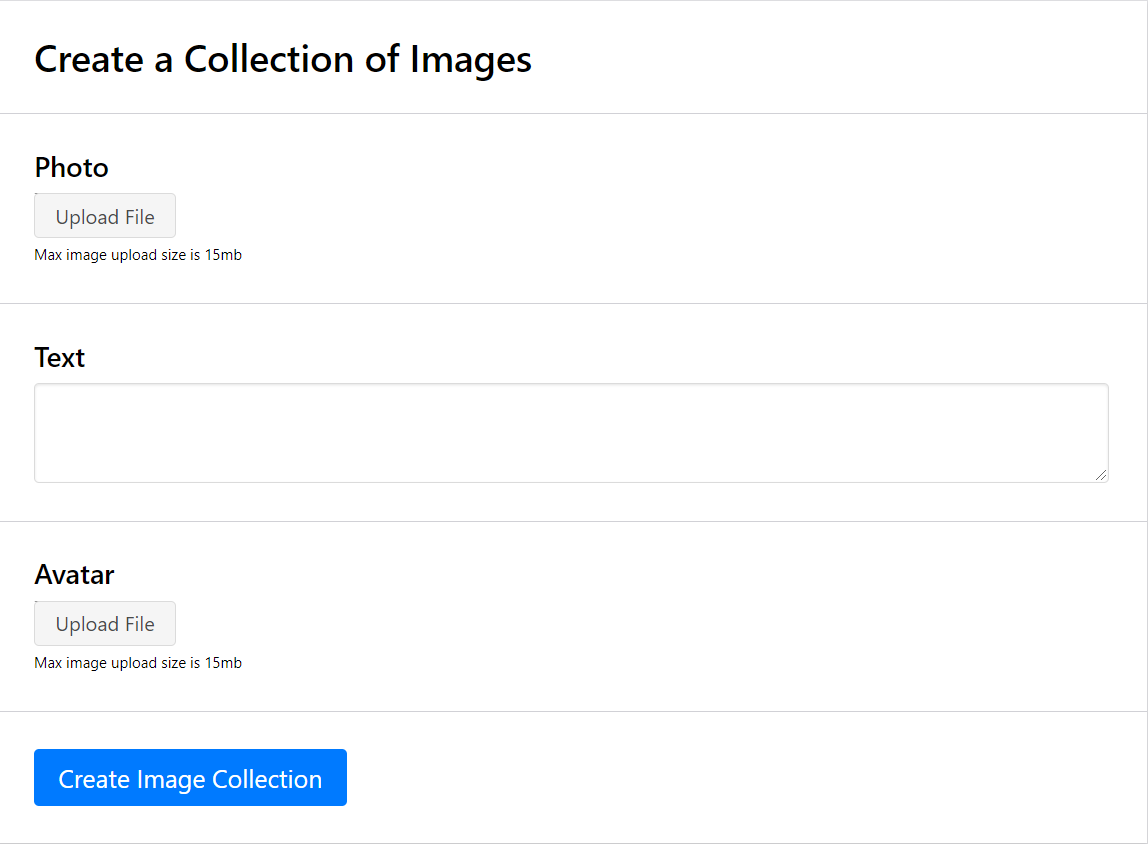Screen dimensions: 1148x844
Task: Click the textarea resize handle corner
Action: (1101, 475)
